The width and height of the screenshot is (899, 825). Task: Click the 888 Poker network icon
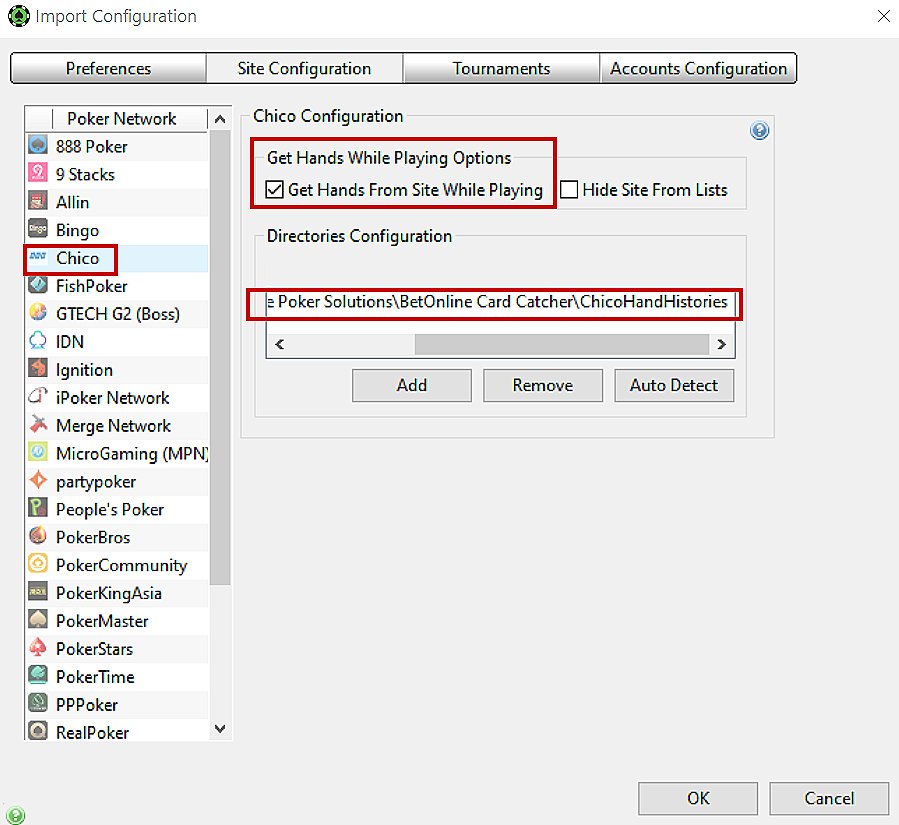coord(38,146)
